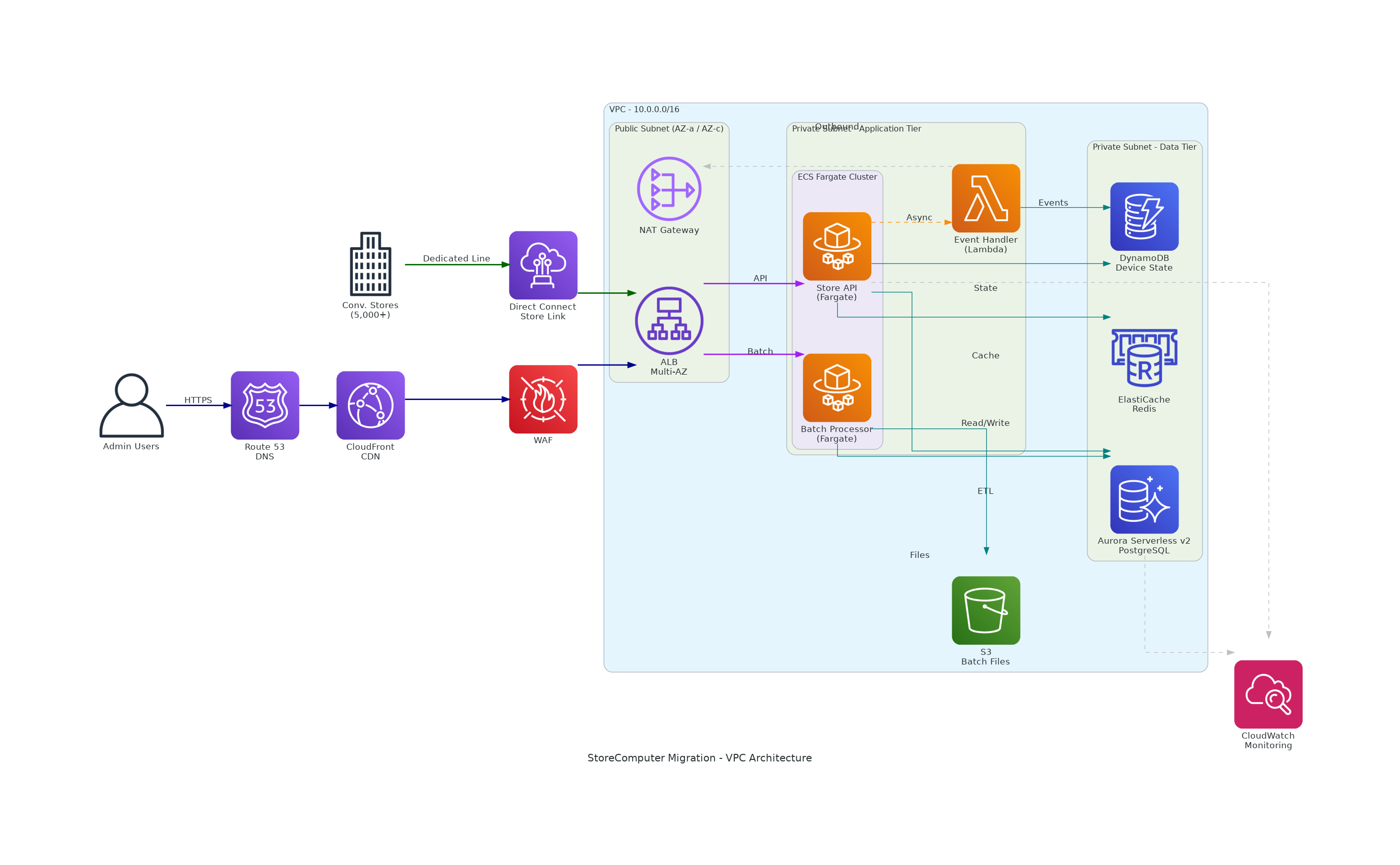Viewport: 1400px width, 865px height.
Task: Click the Direct Connect Store Link icon
Action: pos(543,265)
